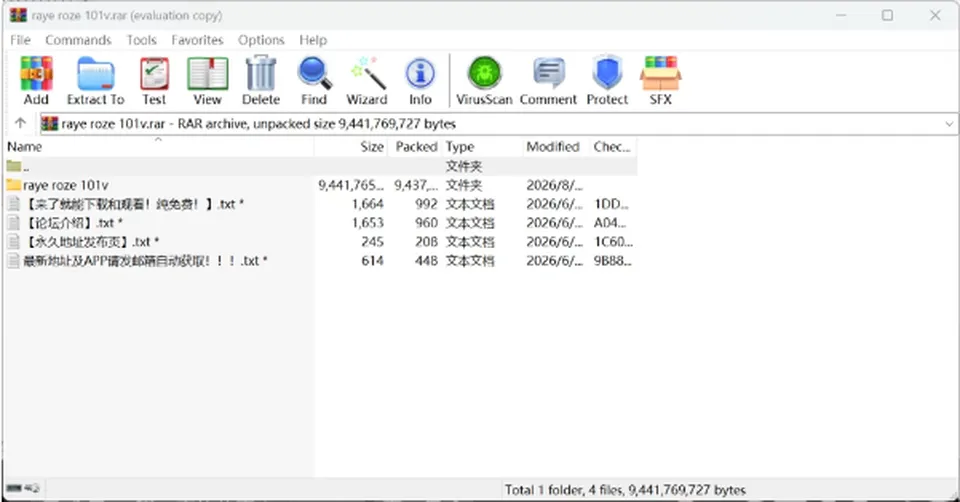This screenshot has height=502, width=960.
Task: Sort by the Modified column header
Action: coord(555,147)
